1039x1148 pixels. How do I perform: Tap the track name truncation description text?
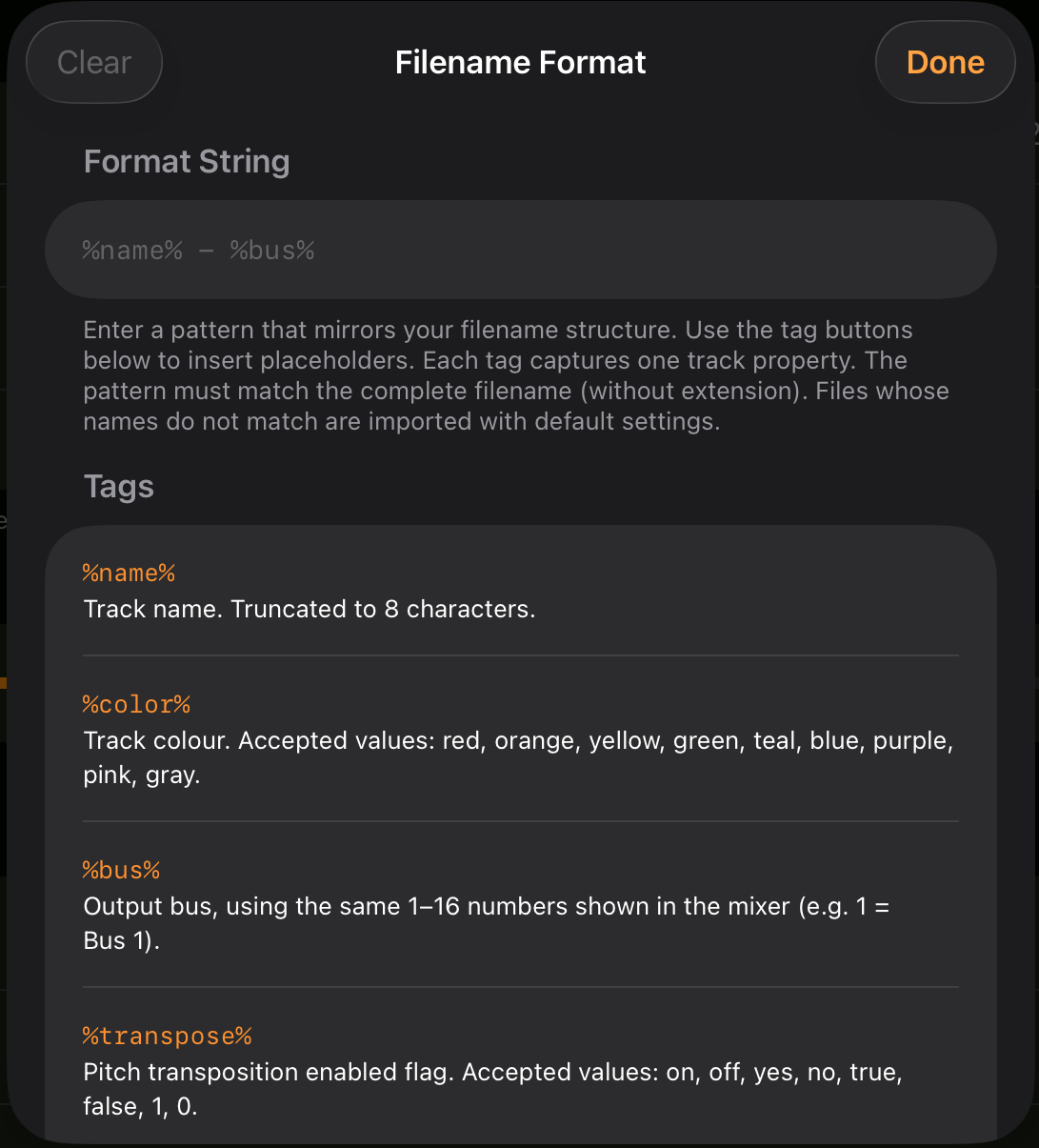tap(311, 609)
